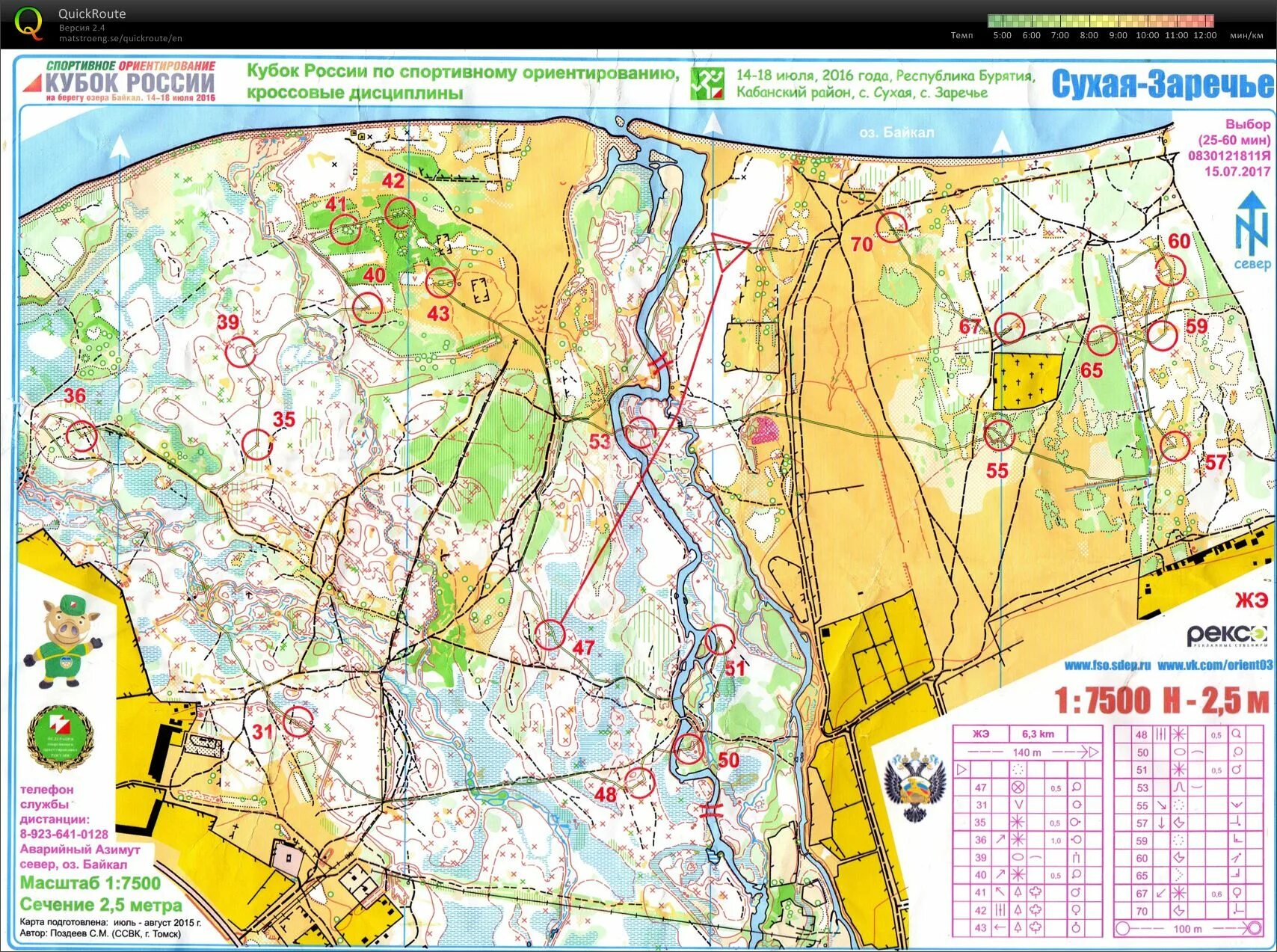Click the Аварийный Азимут text
This screenshot has width=1277, height=952.
tap(80, 849)
